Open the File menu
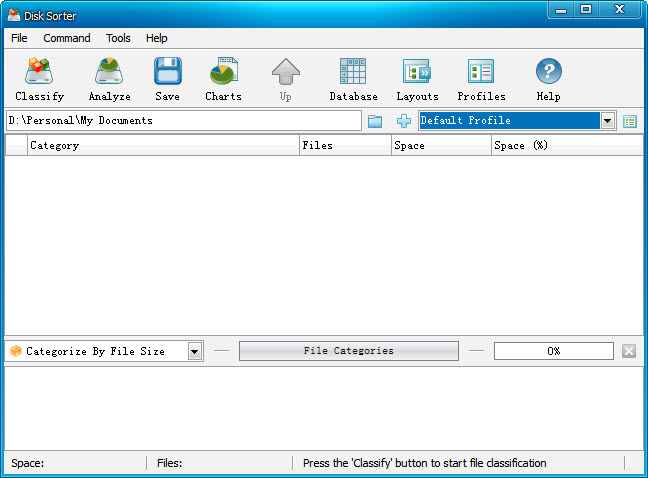The image size is (648, 478). [19, 38]
